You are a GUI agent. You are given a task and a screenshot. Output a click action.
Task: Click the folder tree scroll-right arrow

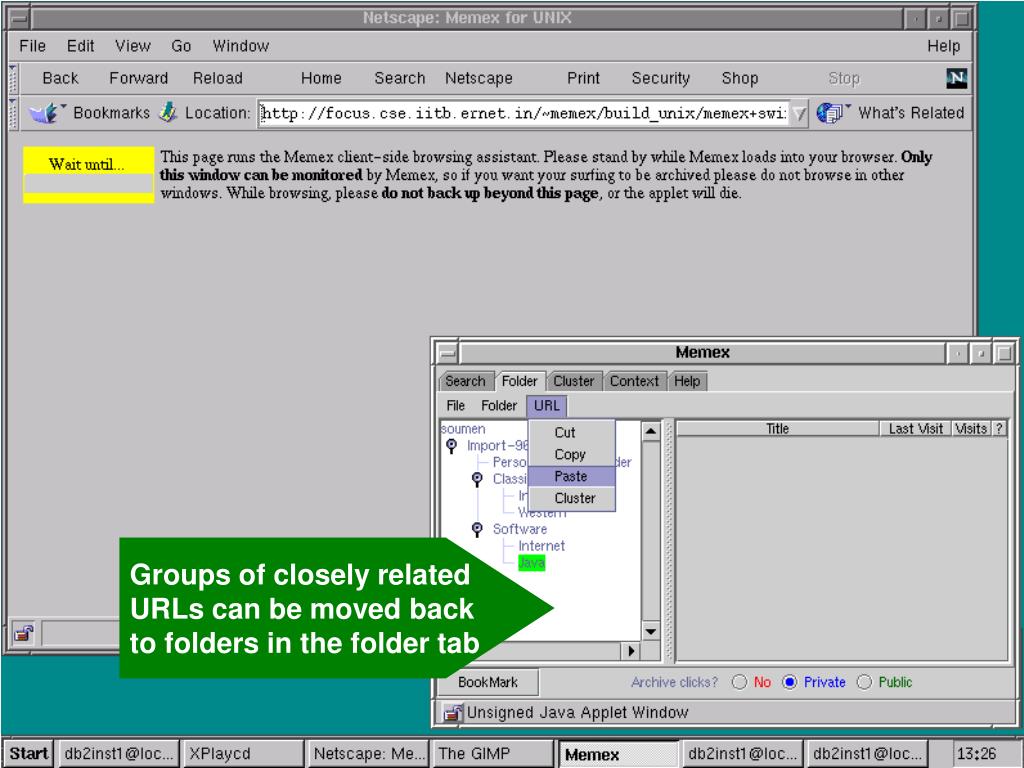(631, 651)
